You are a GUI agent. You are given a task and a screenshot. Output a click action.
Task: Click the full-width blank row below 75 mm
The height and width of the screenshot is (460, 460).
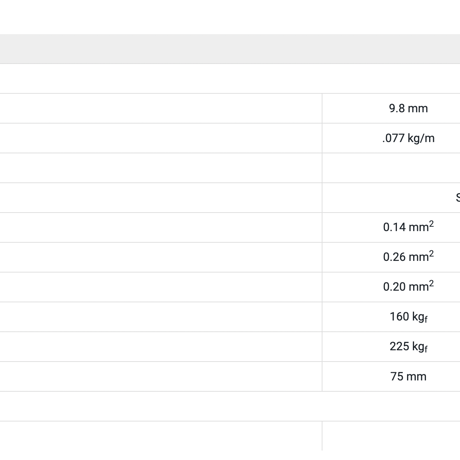click(230, 406)
